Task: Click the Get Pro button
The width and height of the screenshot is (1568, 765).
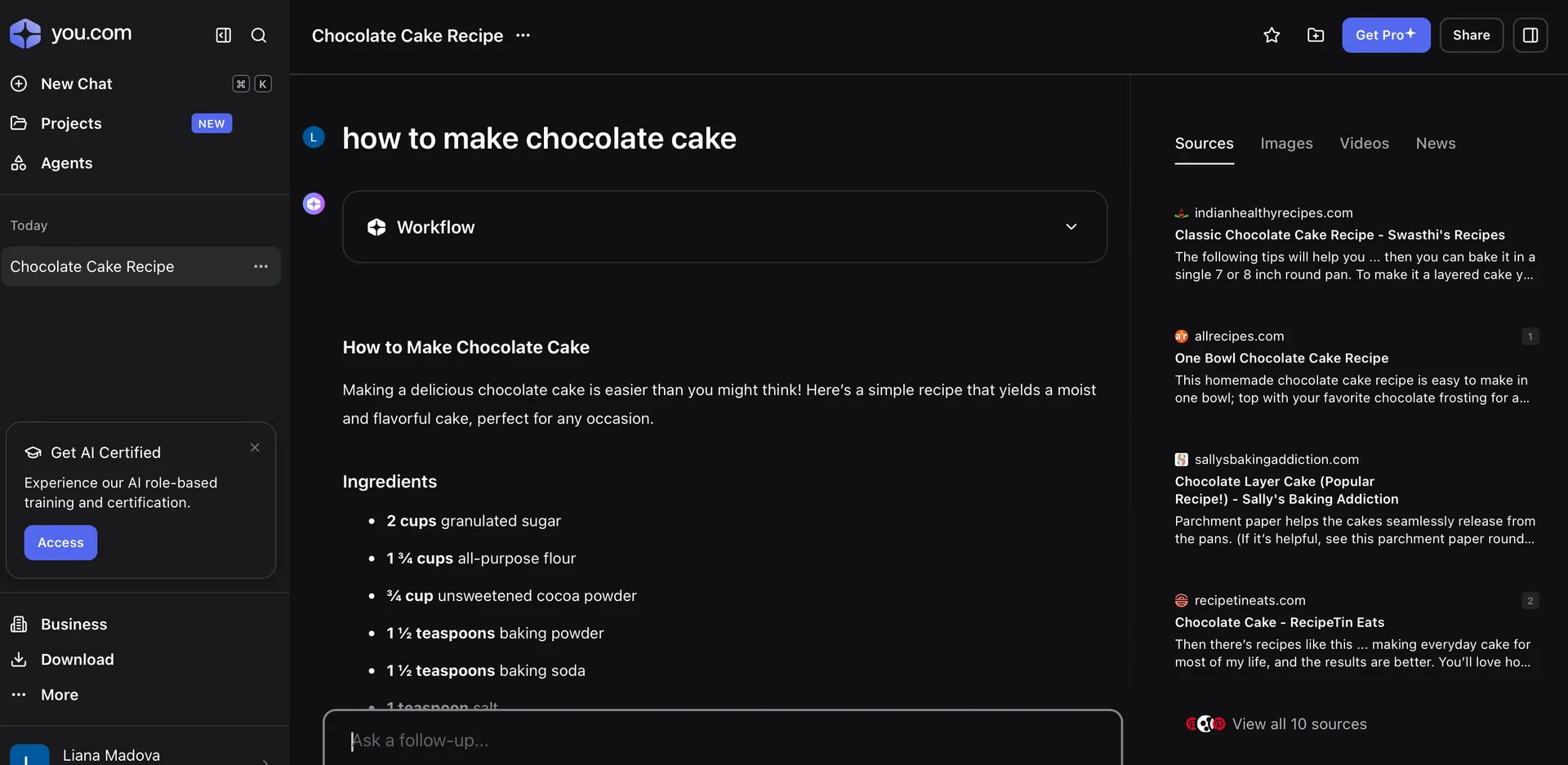Action: pos(1386,35)
